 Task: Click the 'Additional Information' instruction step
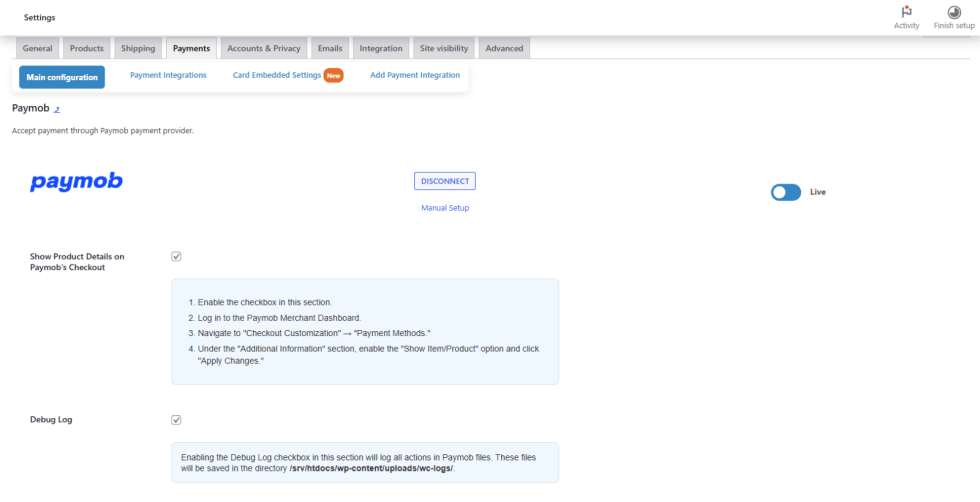click(x=368, y=354)
